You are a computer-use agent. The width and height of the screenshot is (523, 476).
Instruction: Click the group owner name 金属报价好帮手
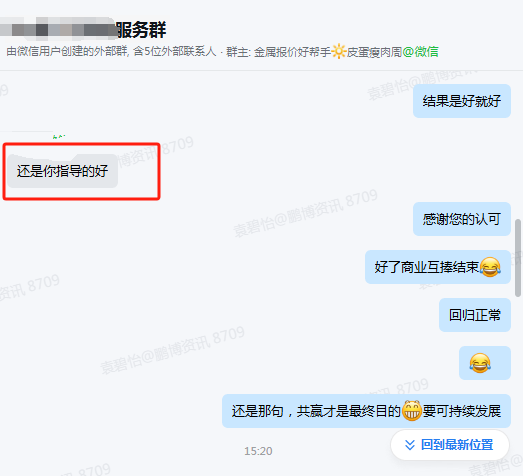[x=293, y=52]
